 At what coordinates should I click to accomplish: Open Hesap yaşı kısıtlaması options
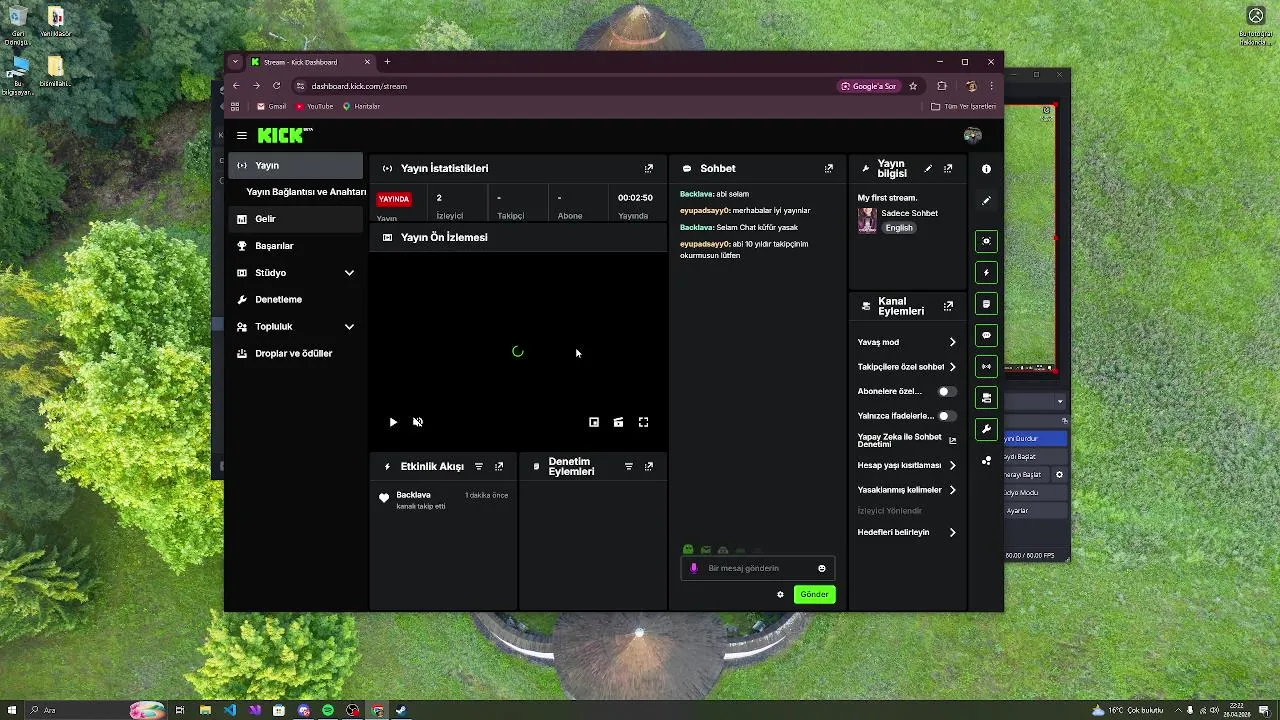click(x=906, y=465)
